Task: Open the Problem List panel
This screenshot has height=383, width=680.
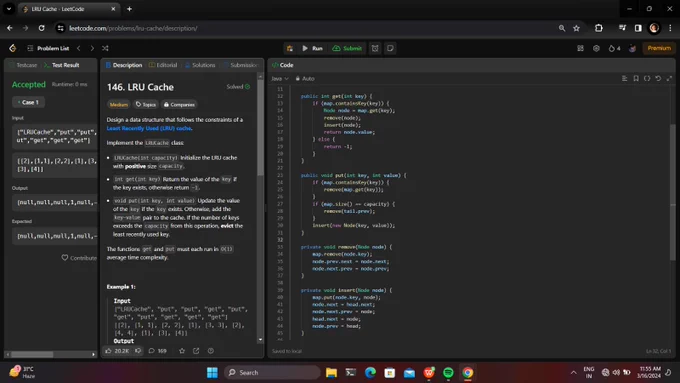Action: tap(48, 48)
